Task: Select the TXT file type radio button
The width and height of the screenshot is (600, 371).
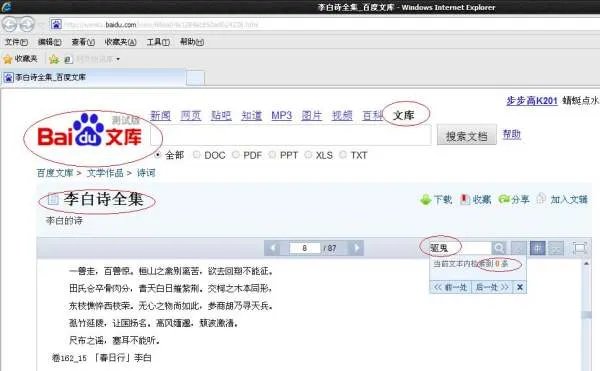Action: (343, 155)
